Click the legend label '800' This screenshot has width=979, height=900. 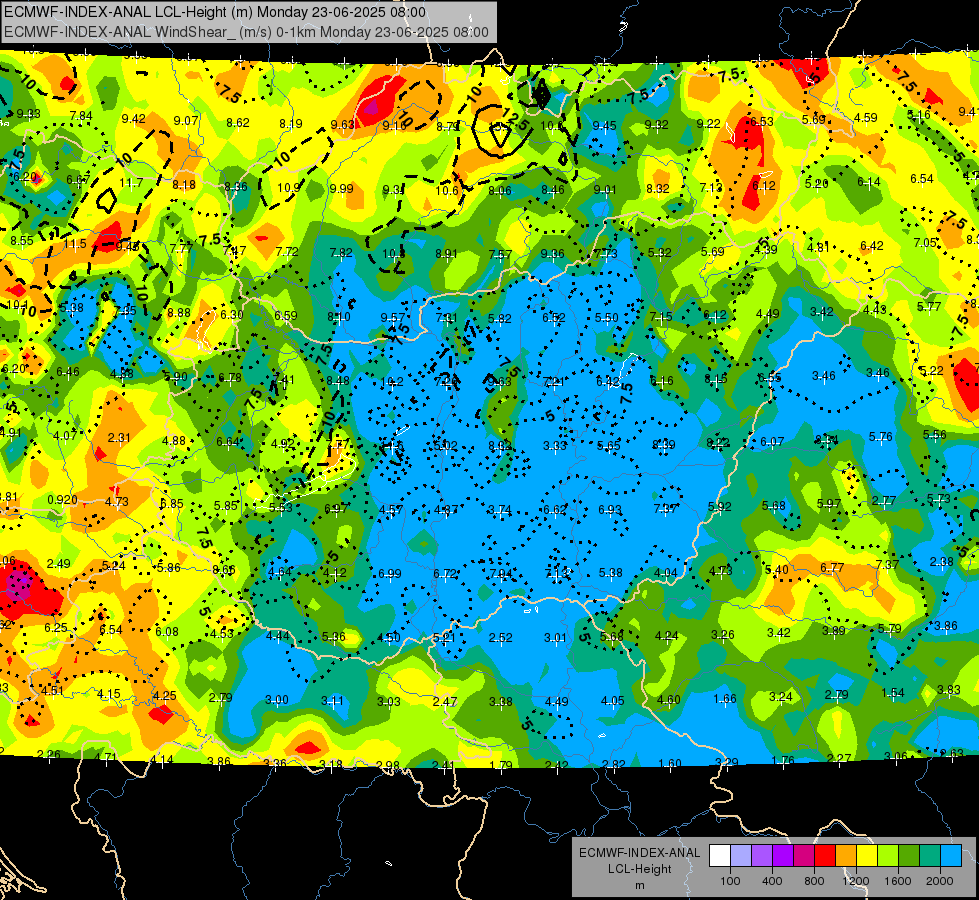click(814, 881)
